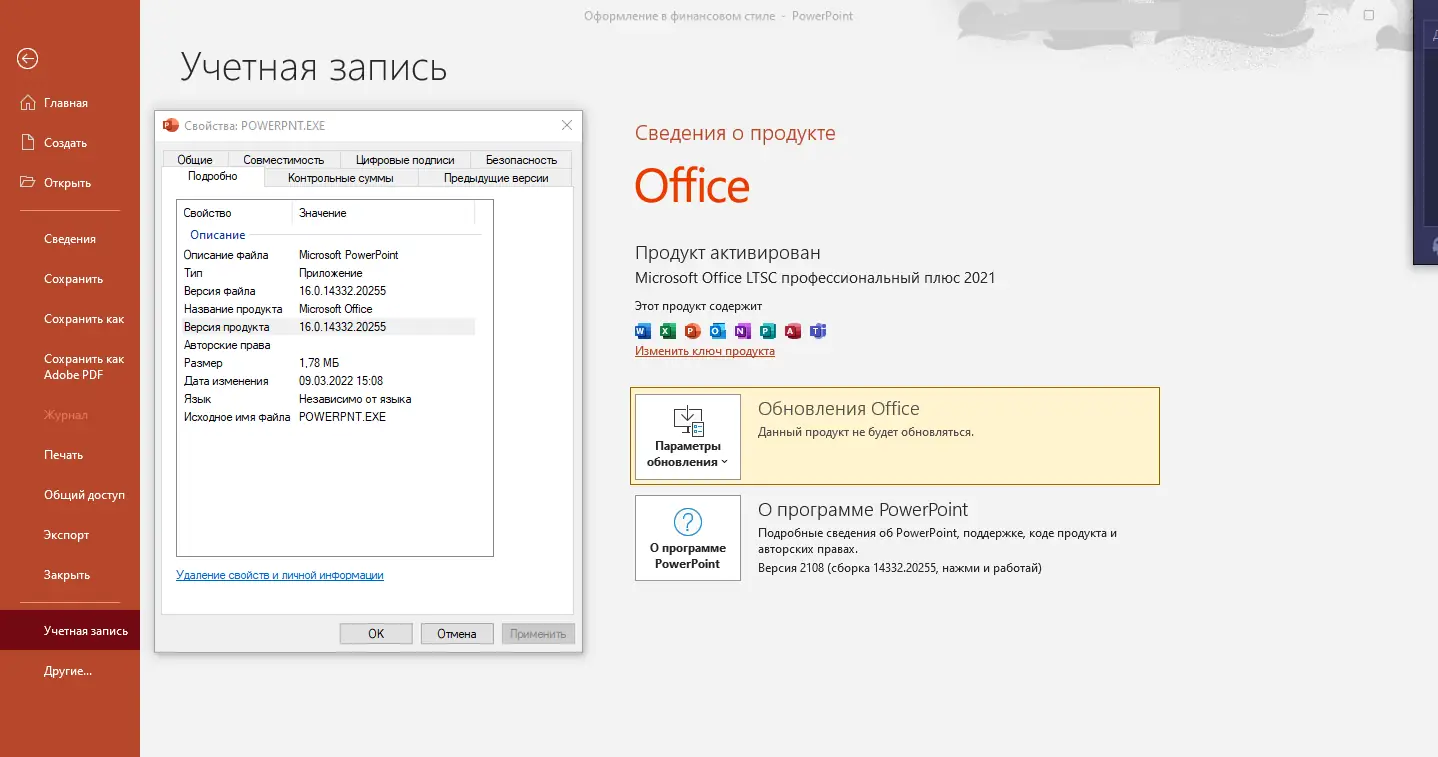The image size is (1438, 757).
Task: Open the 'Цифровые подписи' tab
Action: pyautogui.click(x=404, y=159)
